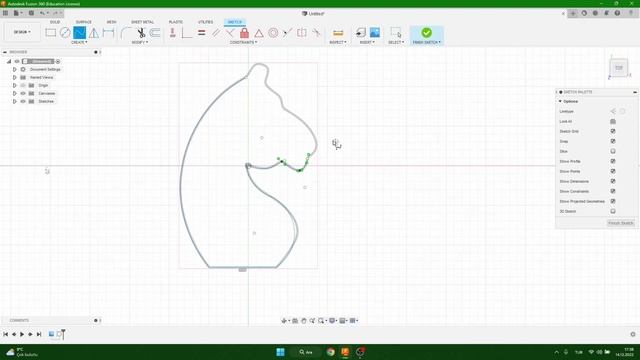Image resolution: width=640 pixels, height=360 pixels.
Task: Click the Select tool icon
Action: point(396,32)
